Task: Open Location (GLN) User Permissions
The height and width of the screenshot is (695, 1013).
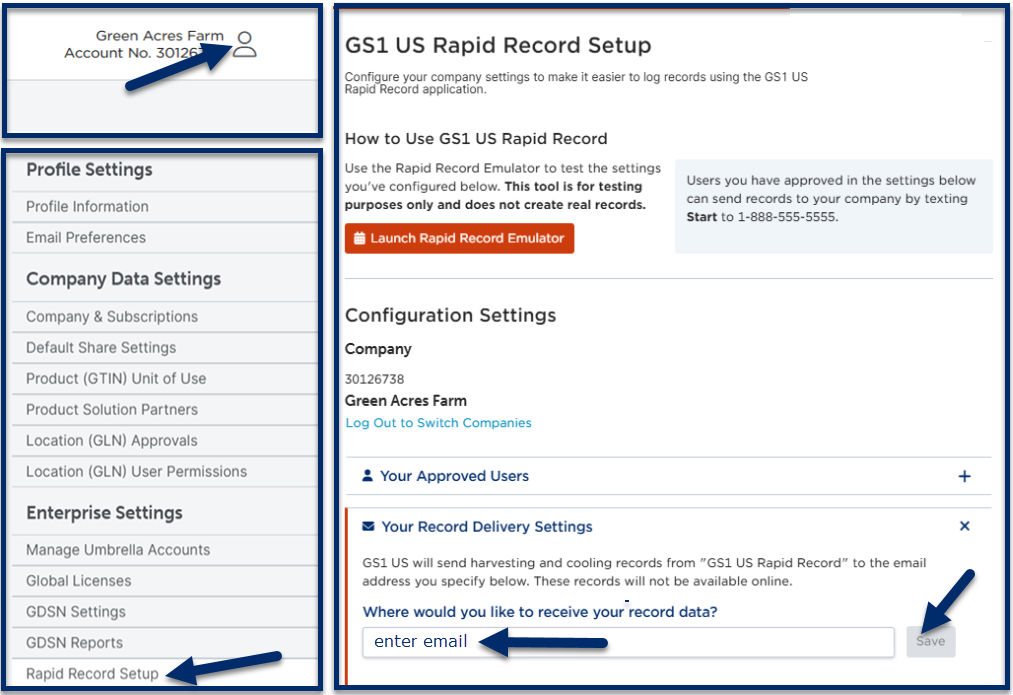Action: pyautogui.click(x=136, y=472)
